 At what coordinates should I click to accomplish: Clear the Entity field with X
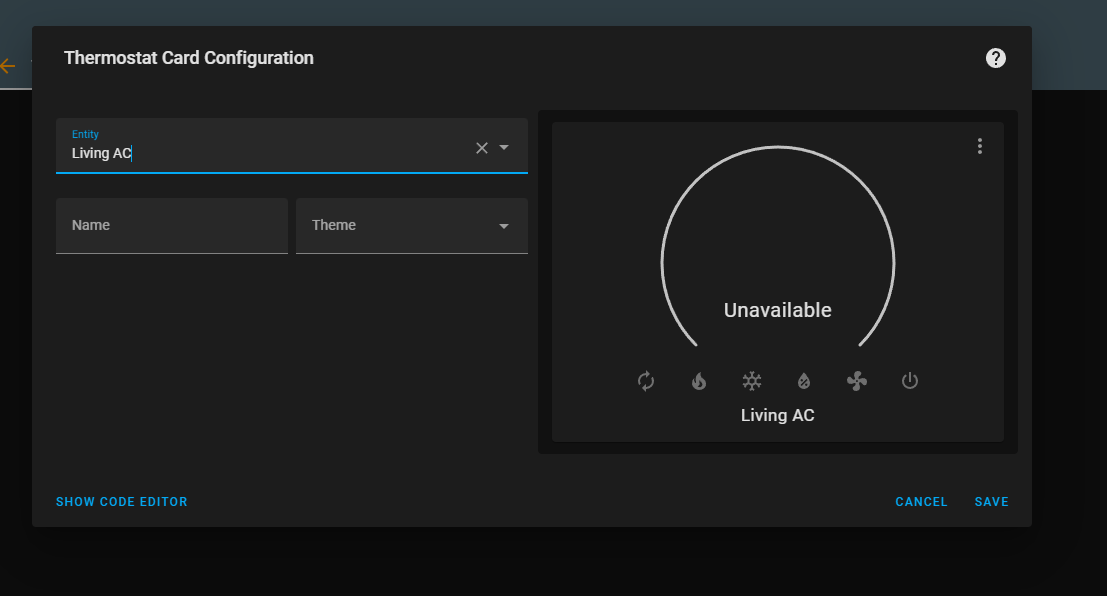(x=481, y=148)
